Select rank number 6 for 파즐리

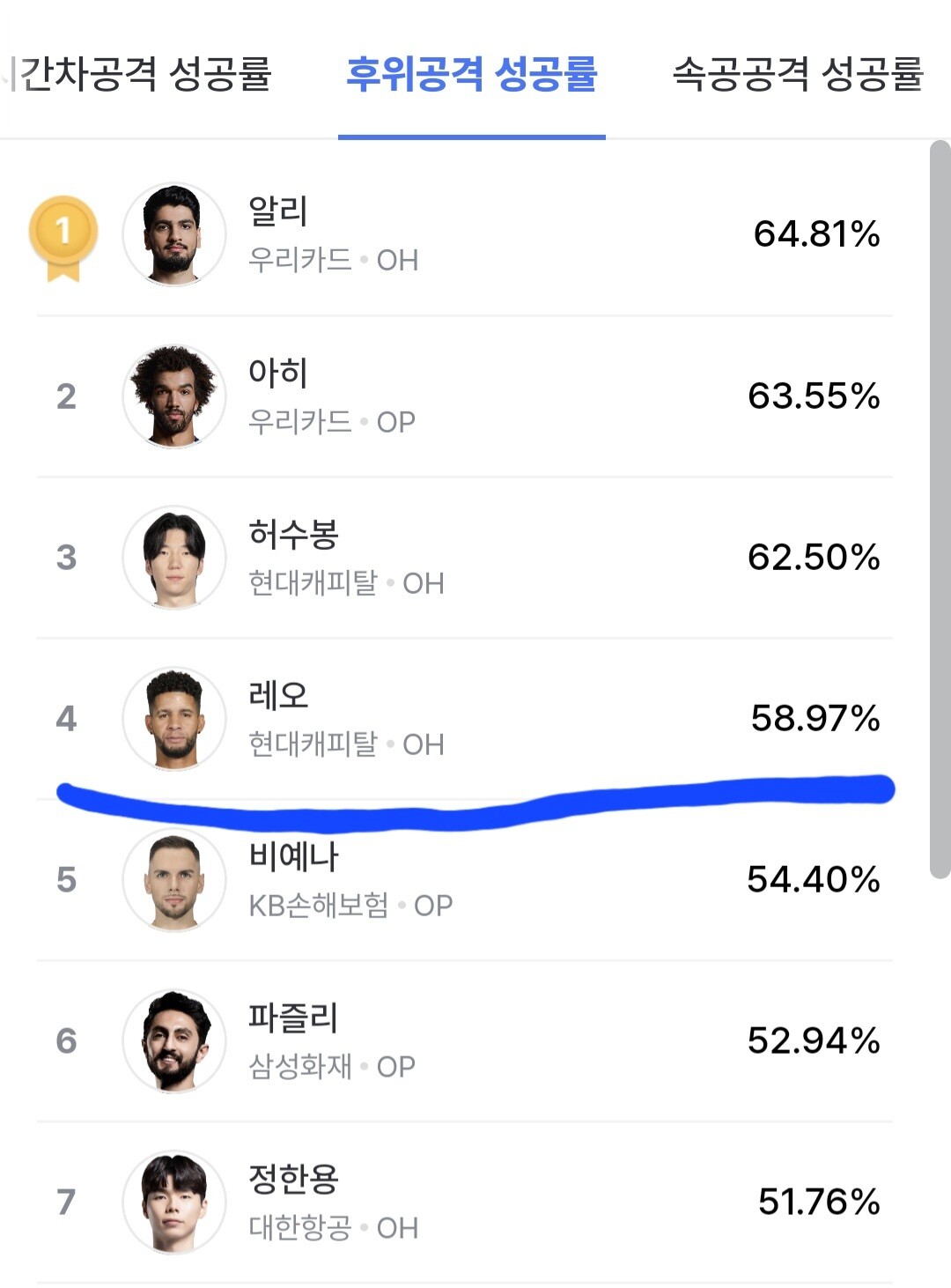[x=66, y=1041]
